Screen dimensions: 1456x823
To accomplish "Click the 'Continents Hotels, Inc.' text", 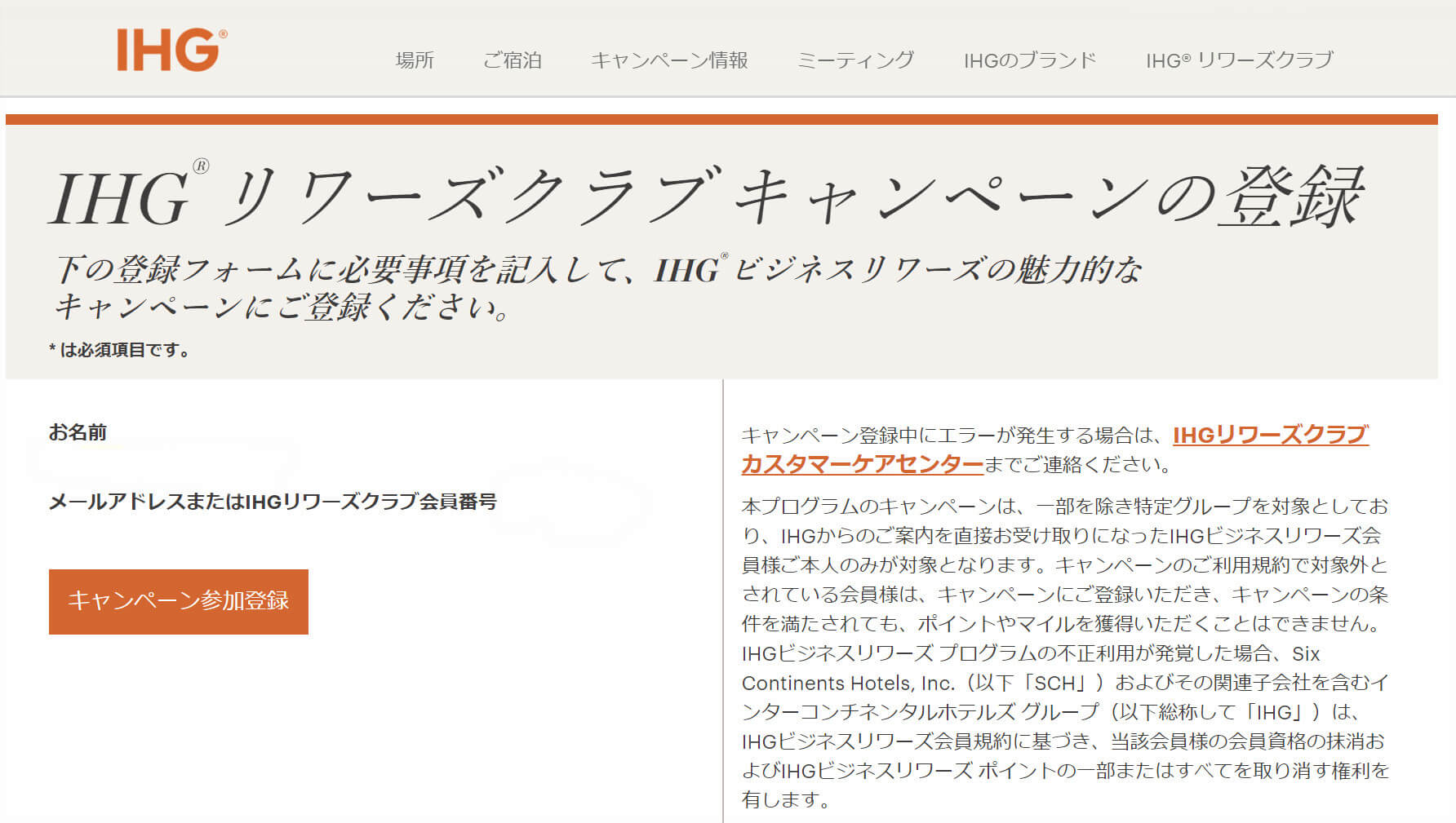I will (848, 684).
